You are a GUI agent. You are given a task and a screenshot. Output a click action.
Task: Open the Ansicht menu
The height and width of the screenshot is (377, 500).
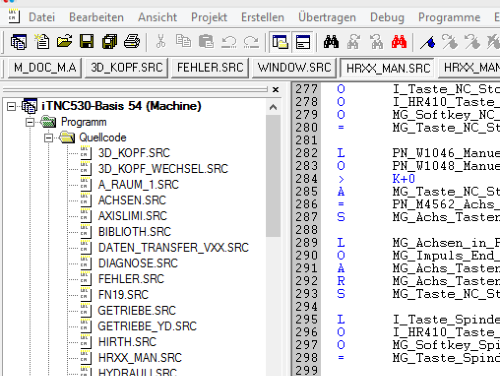pyautogui.click(x=157, y=17)
